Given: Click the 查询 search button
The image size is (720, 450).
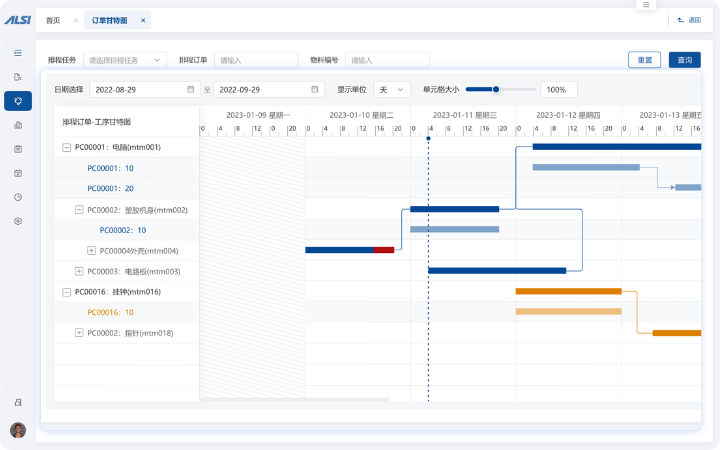Looking at the screenshot, I should click(684, 60).
